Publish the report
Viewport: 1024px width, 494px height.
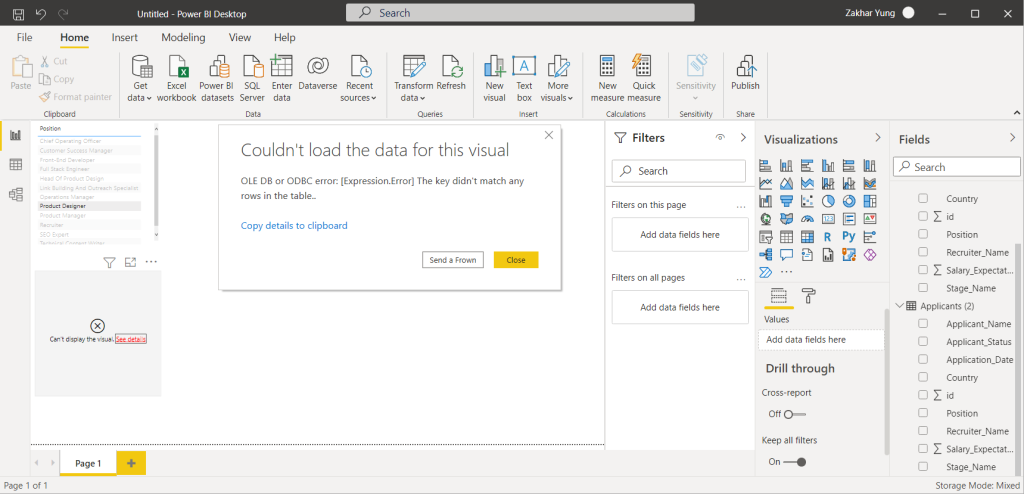pyautogui.click(x=745, y=73)
